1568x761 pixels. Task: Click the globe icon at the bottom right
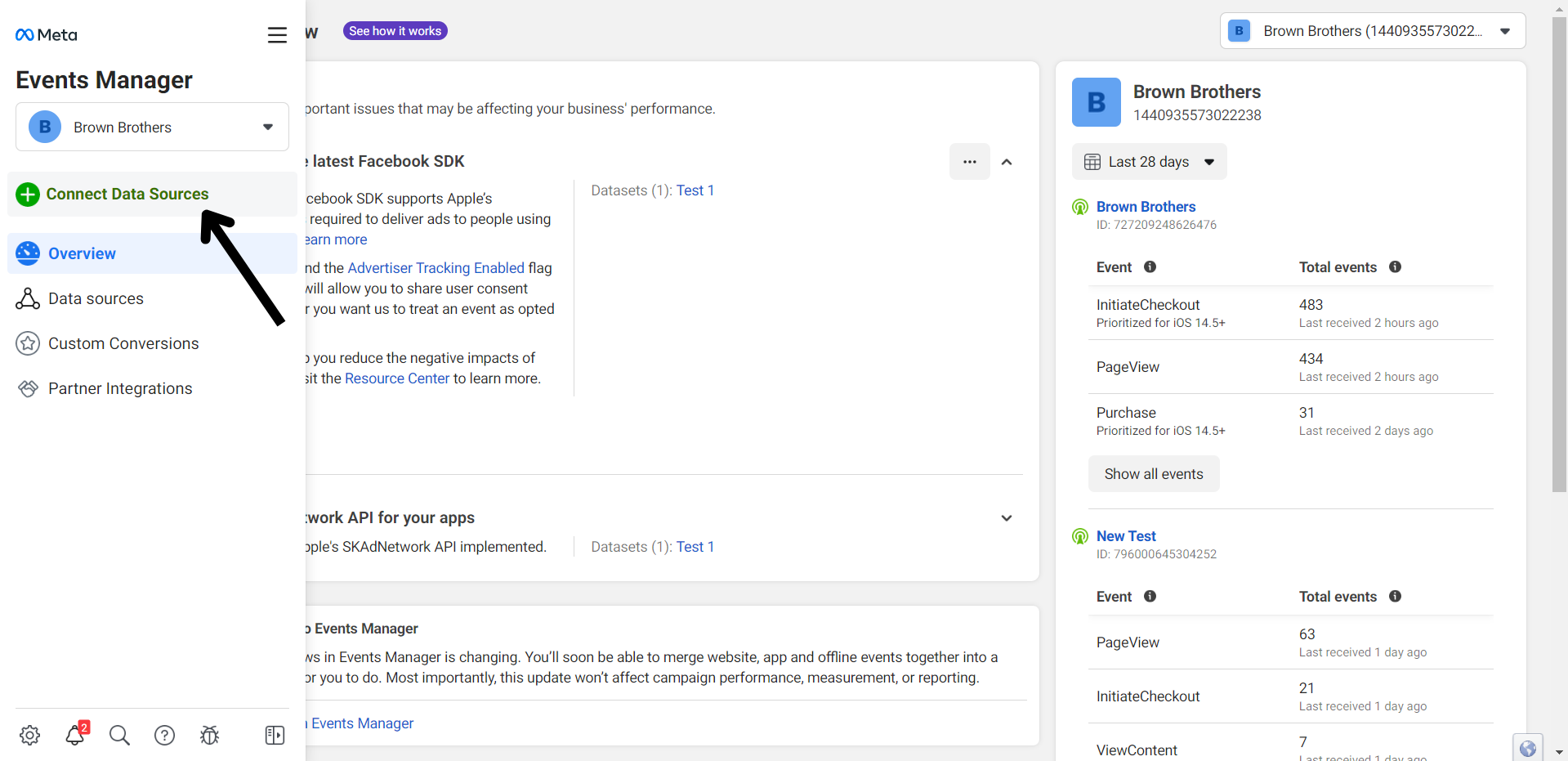pyautogui.click(x=1527, y=748)
